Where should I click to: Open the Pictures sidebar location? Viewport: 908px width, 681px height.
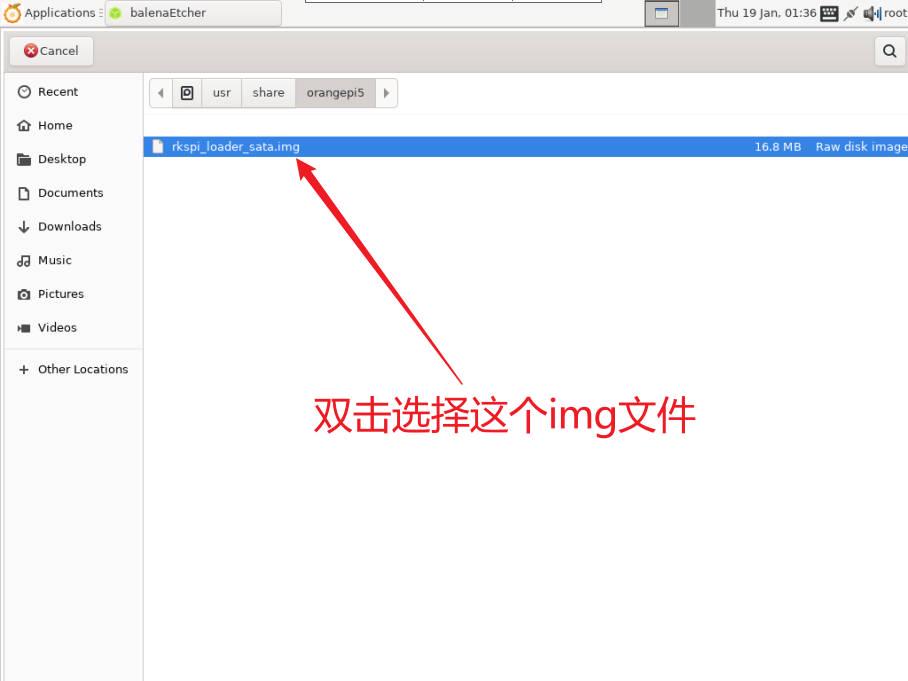(x=74, y=294)
